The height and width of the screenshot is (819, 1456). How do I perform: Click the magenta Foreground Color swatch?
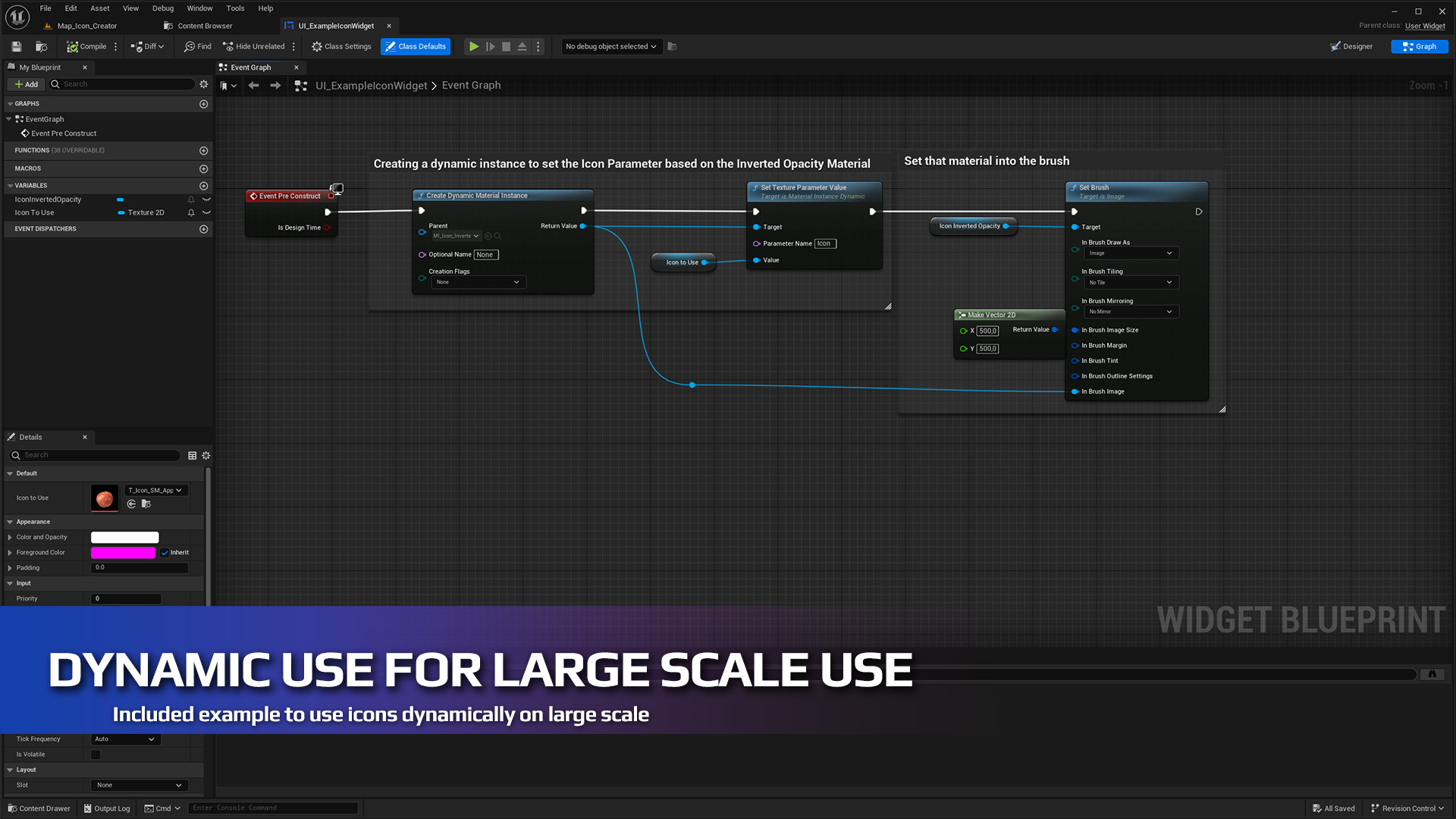123,553
